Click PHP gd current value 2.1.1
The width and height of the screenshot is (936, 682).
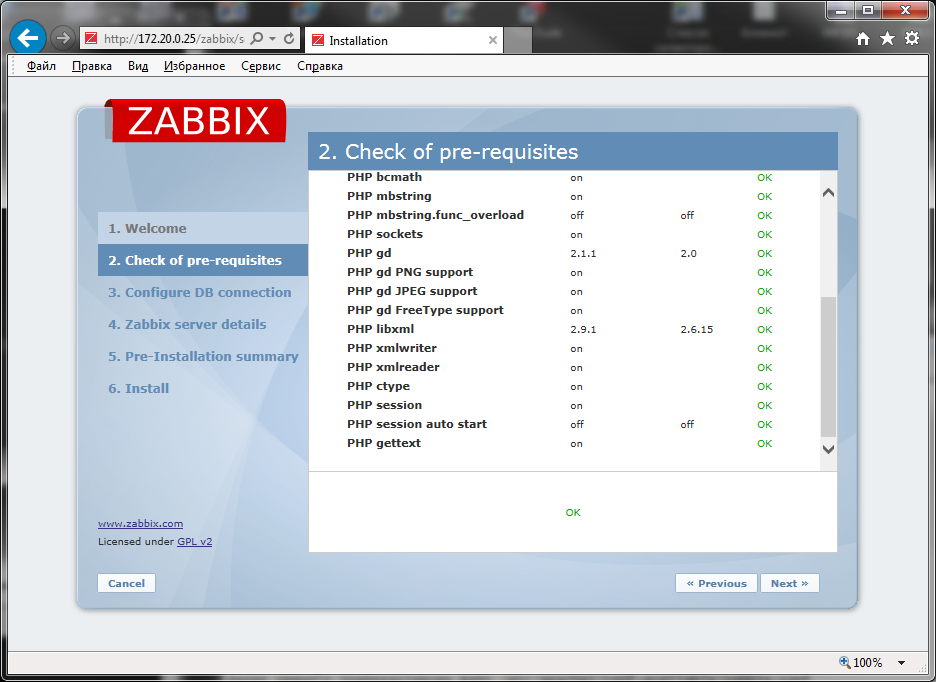[583, 253]
